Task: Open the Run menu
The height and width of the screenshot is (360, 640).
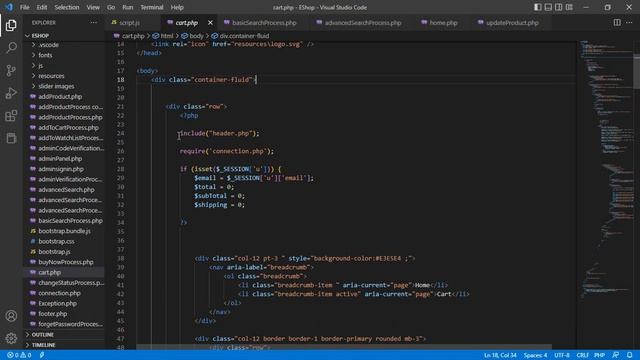Action: pos(127,7)
